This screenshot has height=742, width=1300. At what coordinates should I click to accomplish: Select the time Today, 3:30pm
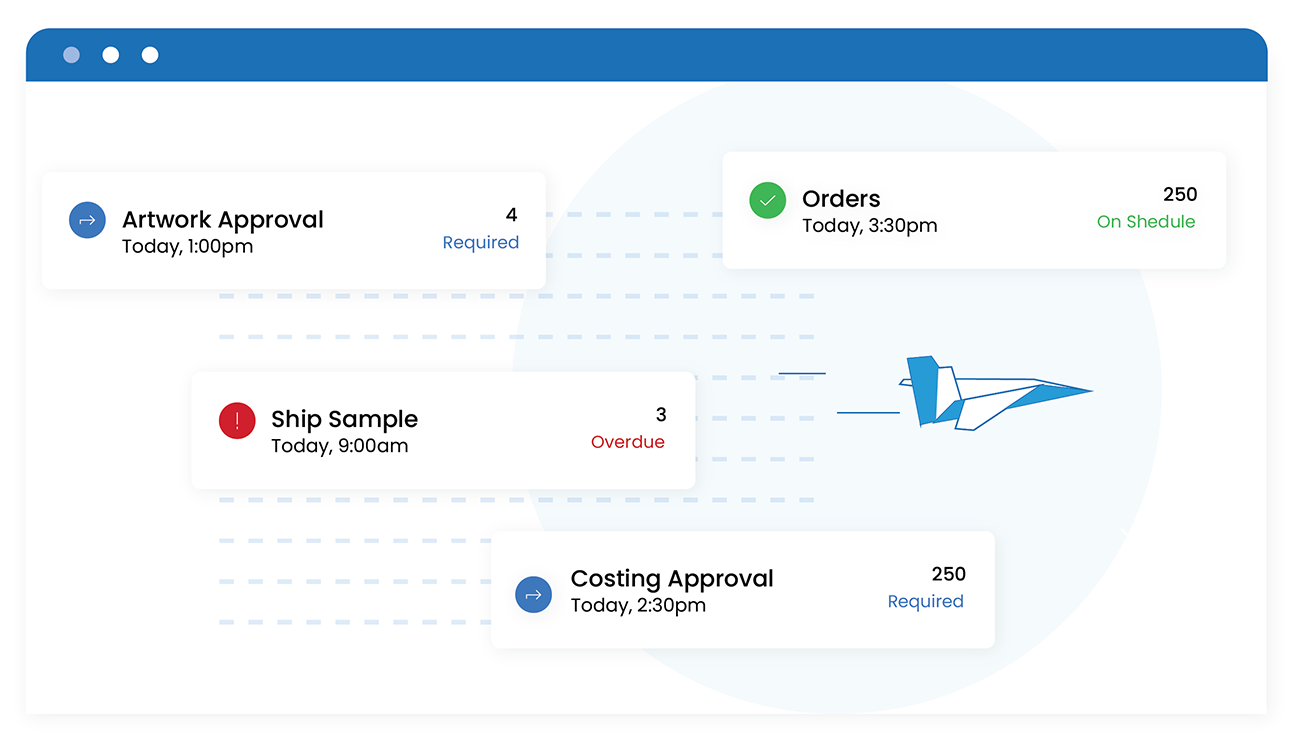[870, 226]
